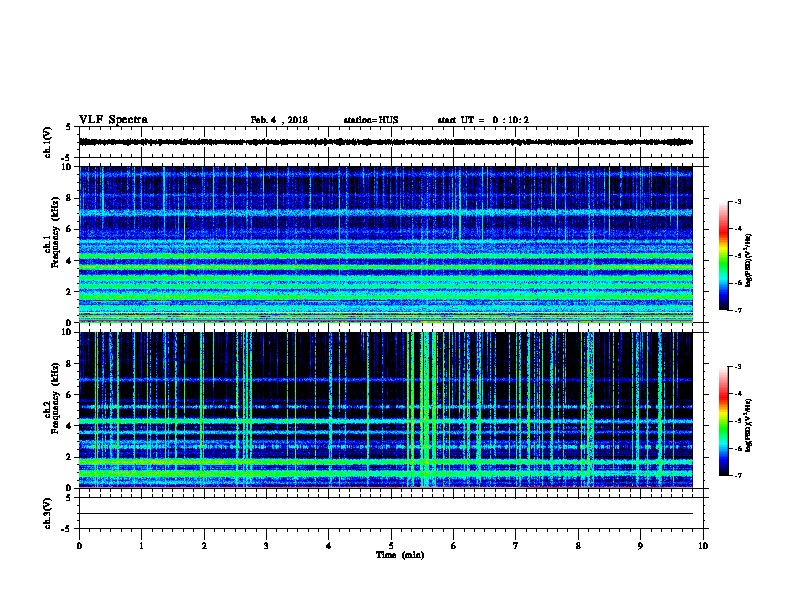Select the ch.1 "Frequency (kHz)" axis label
This screenshot has height=612, width=792.
pyautogui.click(x=55, y=232)
